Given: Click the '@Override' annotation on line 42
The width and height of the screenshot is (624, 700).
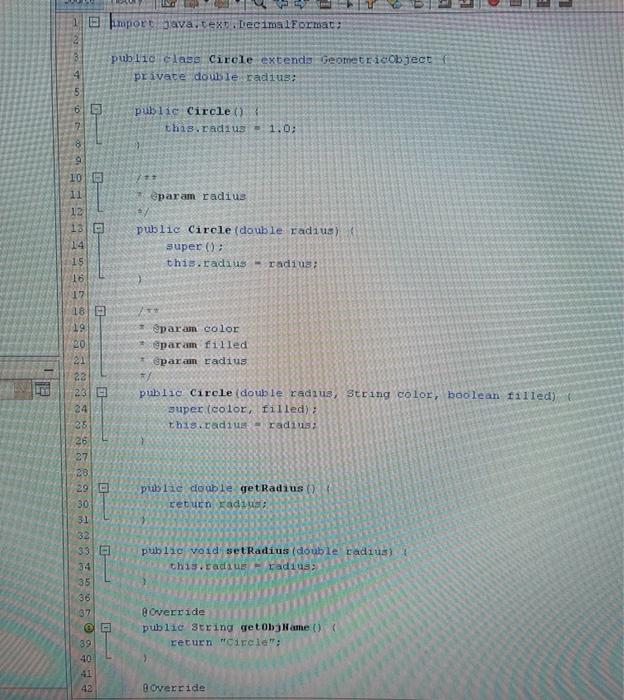Looking at the screenshot, I should 174,688.
